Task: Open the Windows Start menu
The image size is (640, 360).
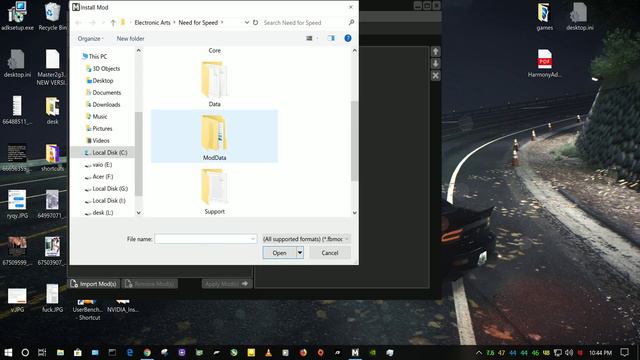Action: 8,352
